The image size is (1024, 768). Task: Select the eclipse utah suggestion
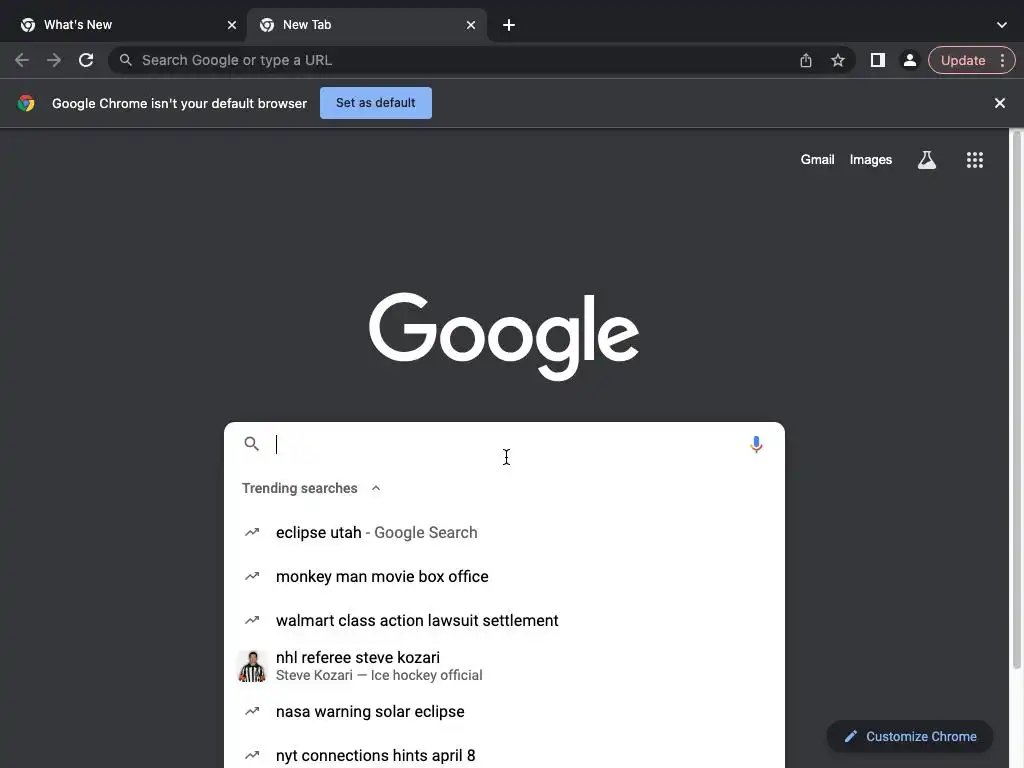(504, 532)
